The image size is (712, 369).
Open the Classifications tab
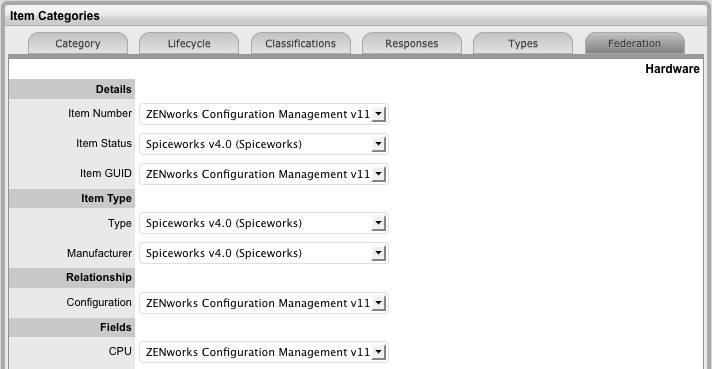coord(301,44)
